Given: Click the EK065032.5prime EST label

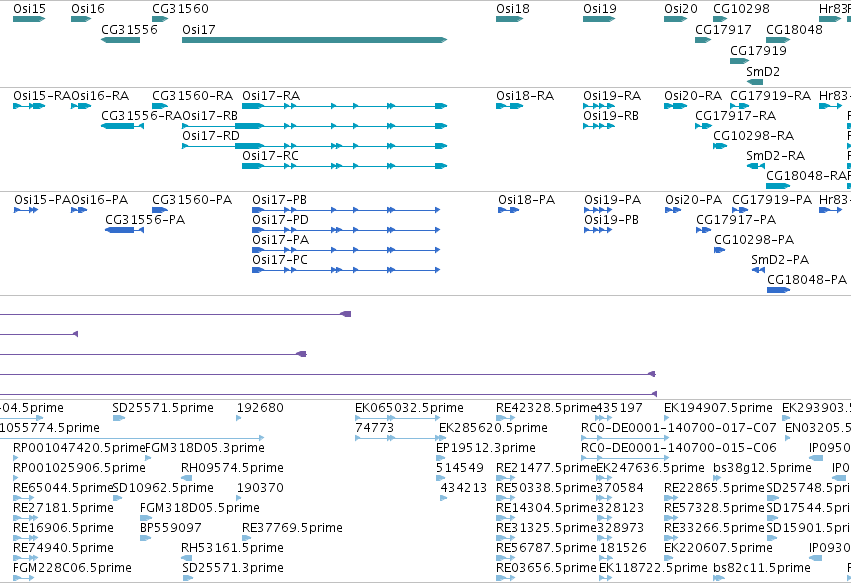Looking at the screenshot, I should pos(409,408).
